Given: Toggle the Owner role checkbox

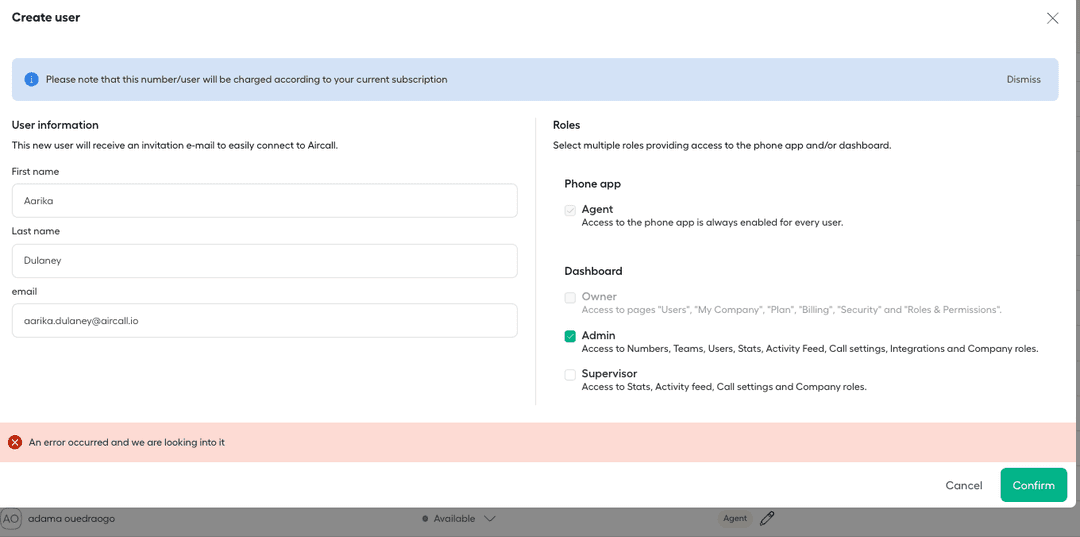Looking at the screenshot, I should pyautogui.click(x=570, y=297).
